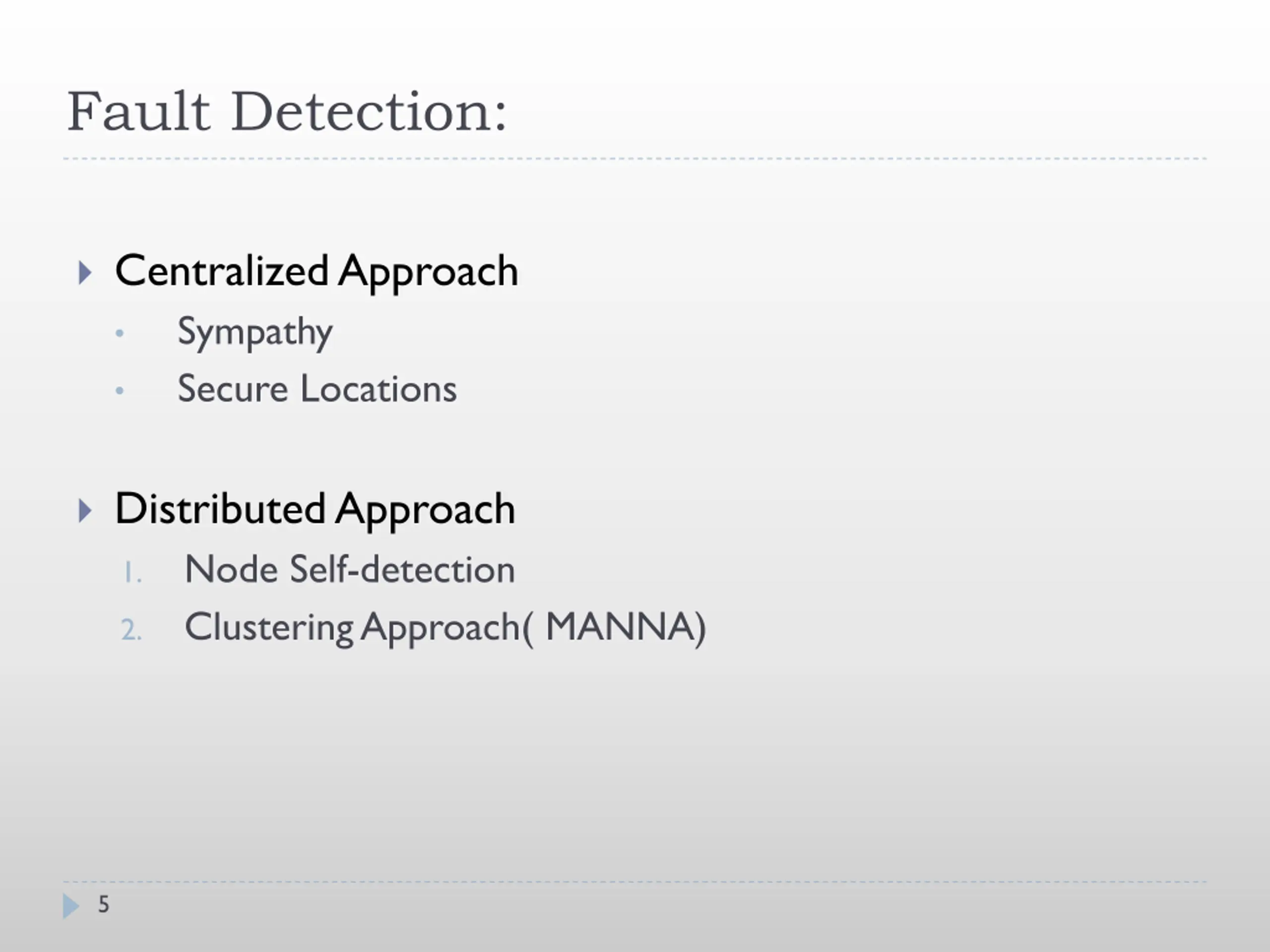Click the Distributed Approach heading text
The height and width of the screenshot is (952, 1270).
[x=315, y=510]
